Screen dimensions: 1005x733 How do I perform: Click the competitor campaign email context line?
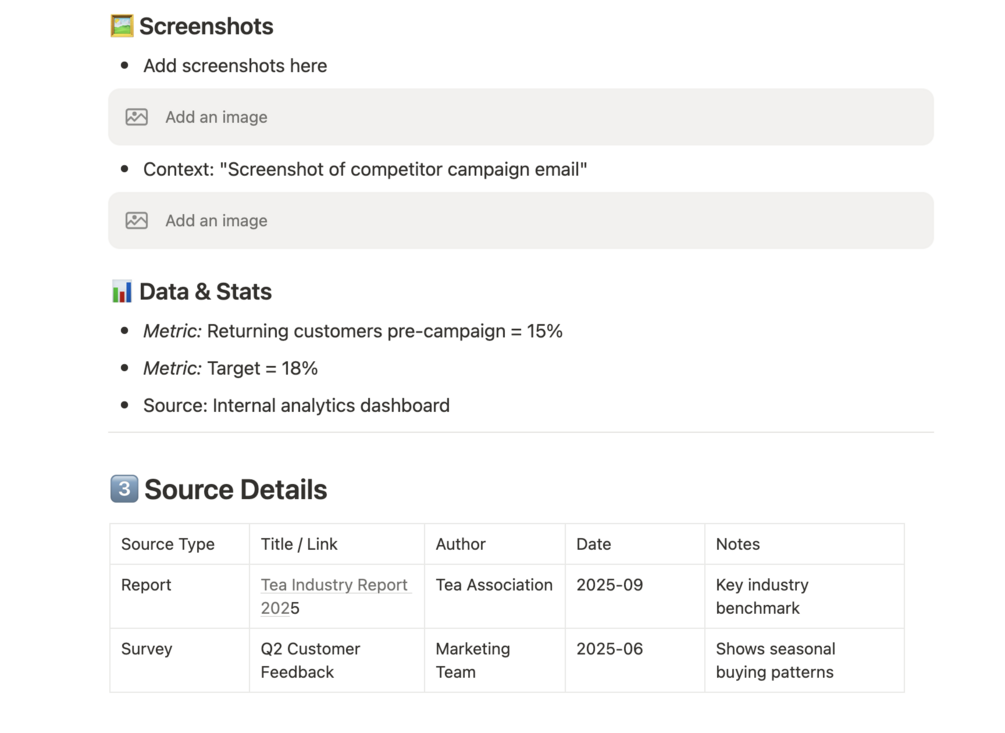pos(365,169)
